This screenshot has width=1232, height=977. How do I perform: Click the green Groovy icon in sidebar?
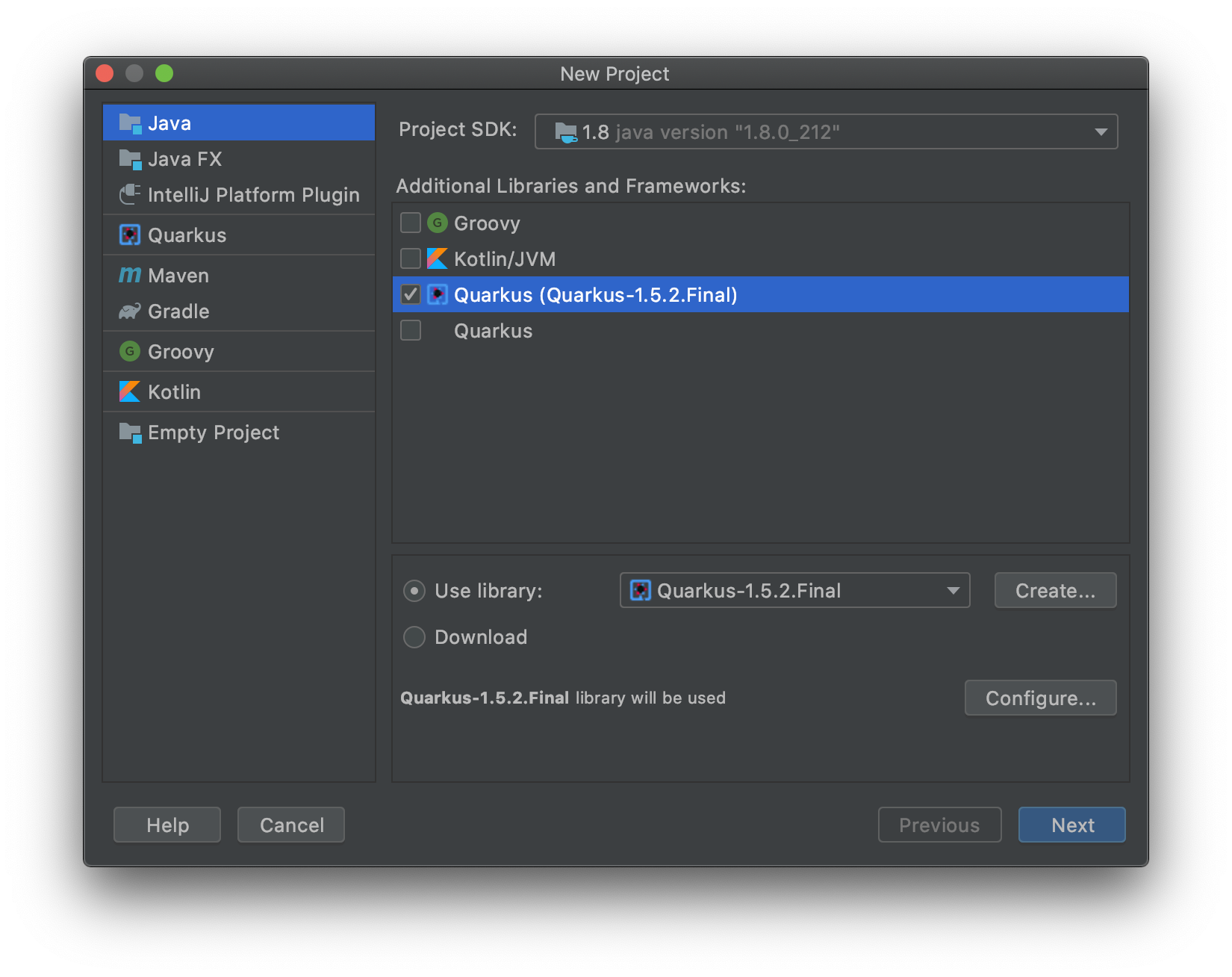pyautogui.click(x=130, y=352)
